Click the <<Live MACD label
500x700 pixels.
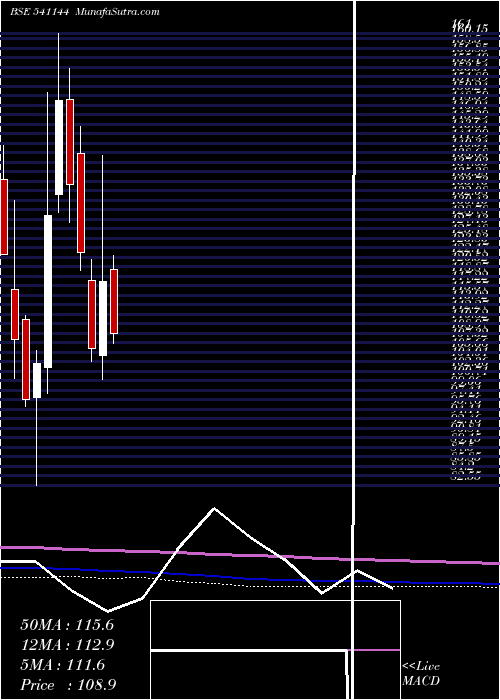pyautogui.click(x=421, y=674)
